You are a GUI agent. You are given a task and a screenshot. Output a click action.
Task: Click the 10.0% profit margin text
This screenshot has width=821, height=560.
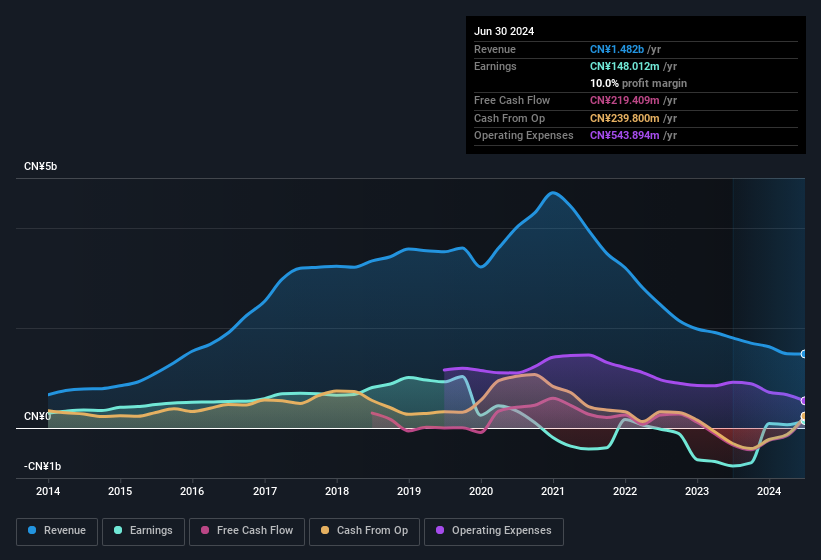coord(638,83)
